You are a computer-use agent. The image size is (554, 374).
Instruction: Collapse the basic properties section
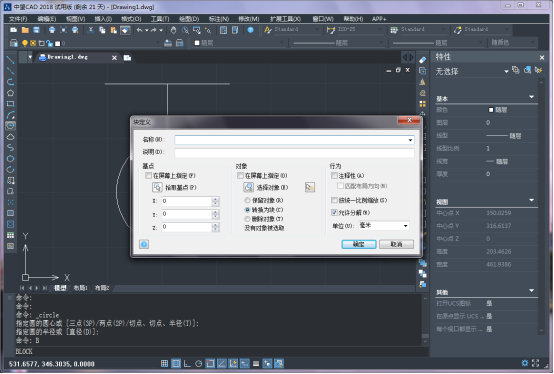[531, 97]
